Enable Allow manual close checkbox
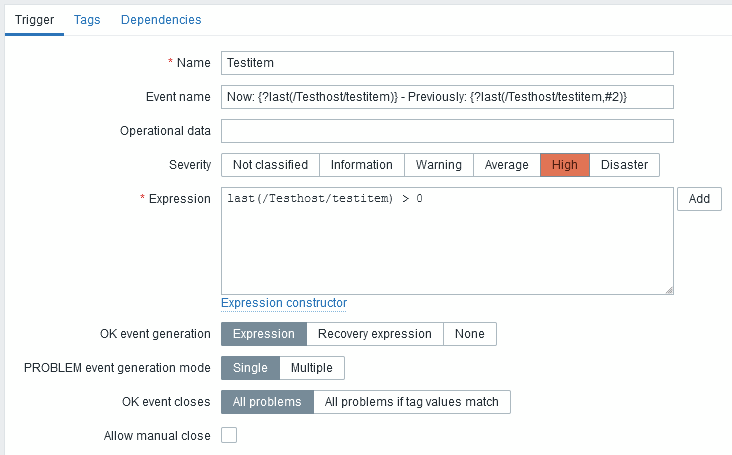Viewport: 732px width, 455px height. (229, 436)
